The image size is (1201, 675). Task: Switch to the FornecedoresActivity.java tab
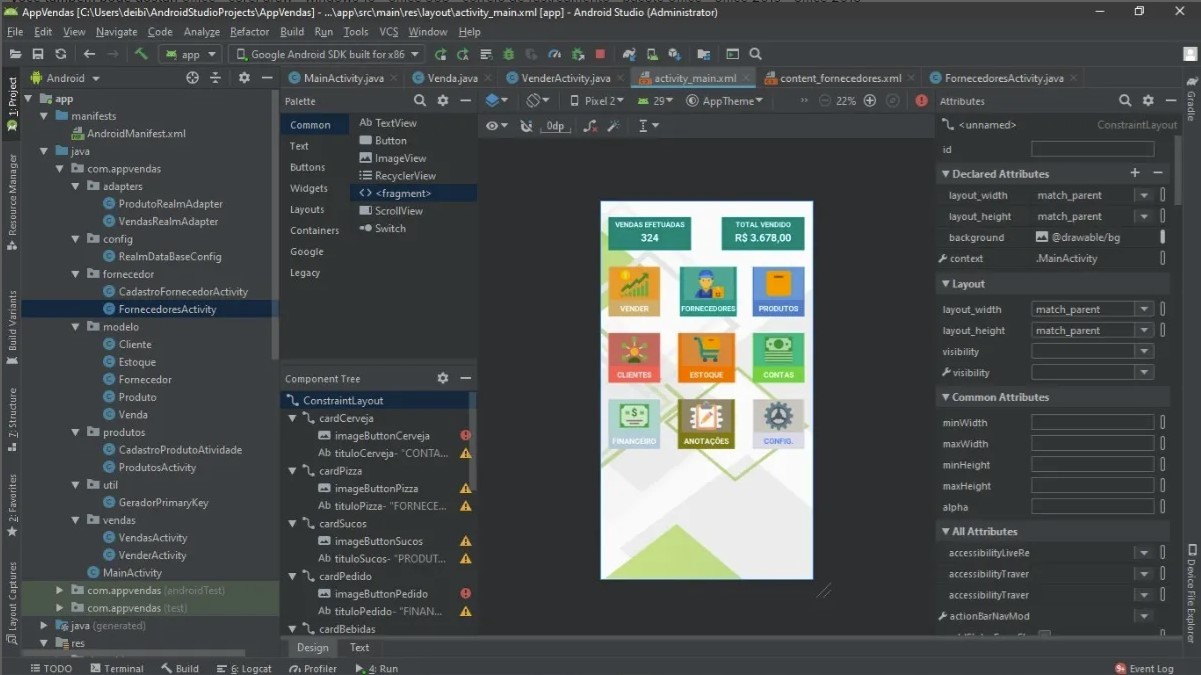(x=1003, y=78)
